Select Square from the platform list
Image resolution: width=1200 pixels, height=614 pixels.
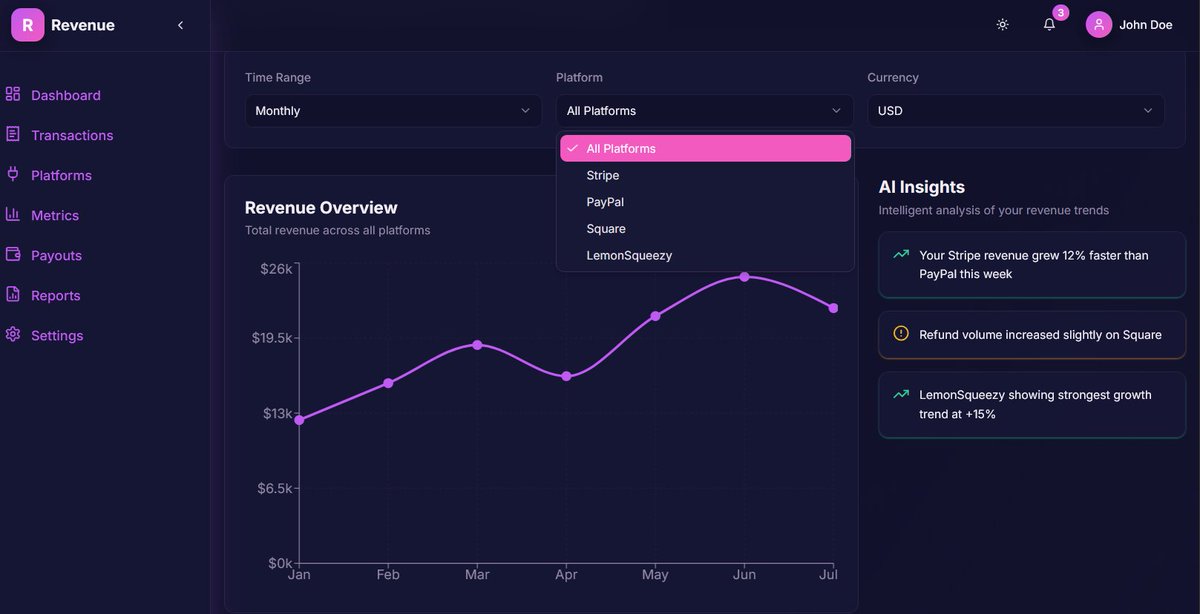pyautogui.click(x=705, y=229)
